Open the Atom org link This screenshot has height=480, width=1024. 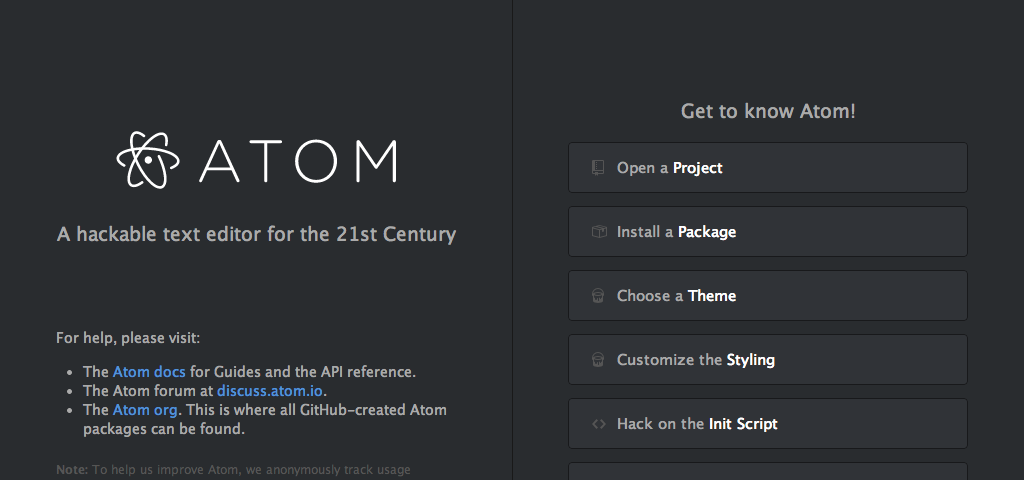pos(144,410)
